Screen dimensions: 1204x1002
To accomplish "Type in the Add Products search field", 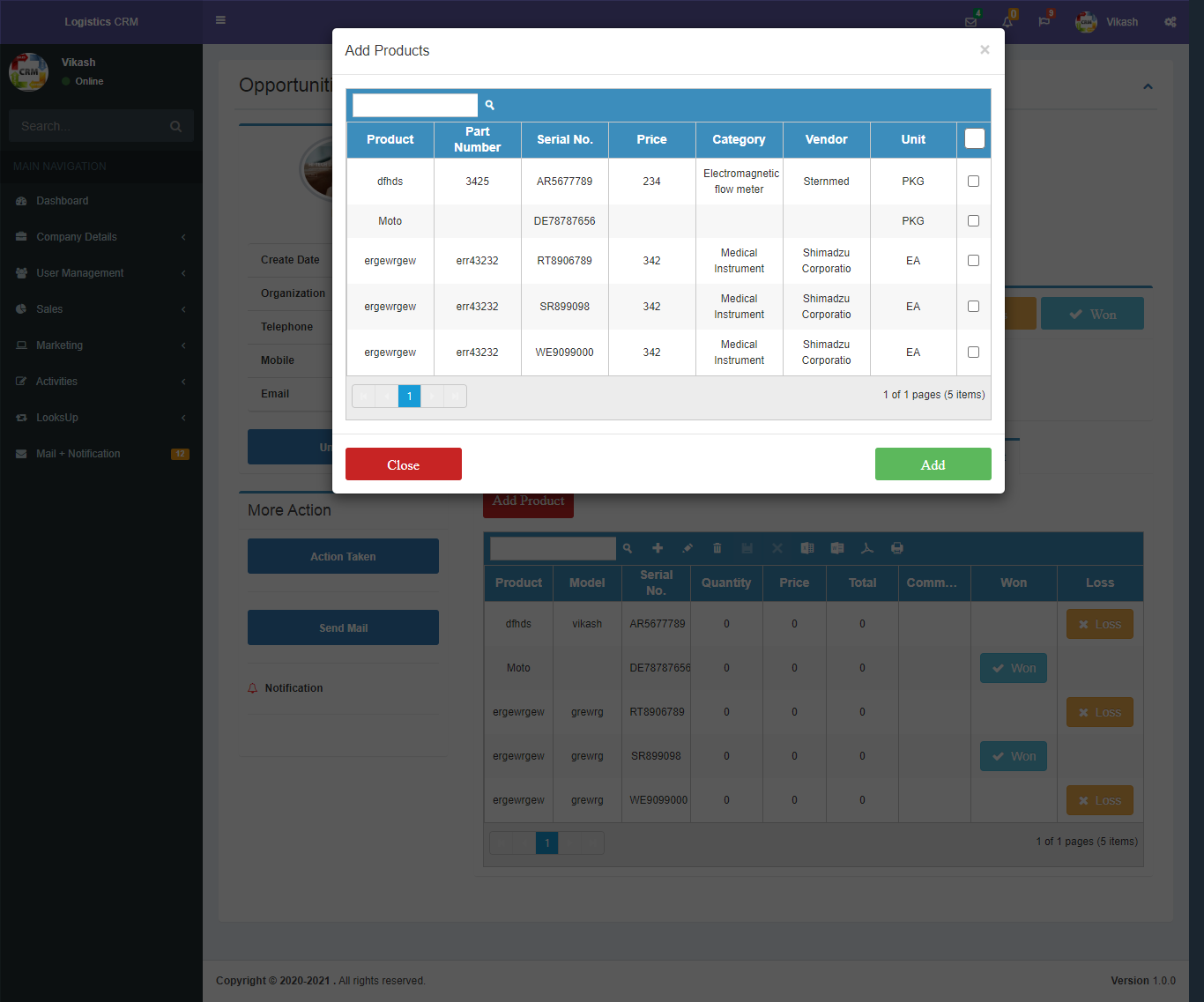I will pyautogui.click(x=414, y=104).
